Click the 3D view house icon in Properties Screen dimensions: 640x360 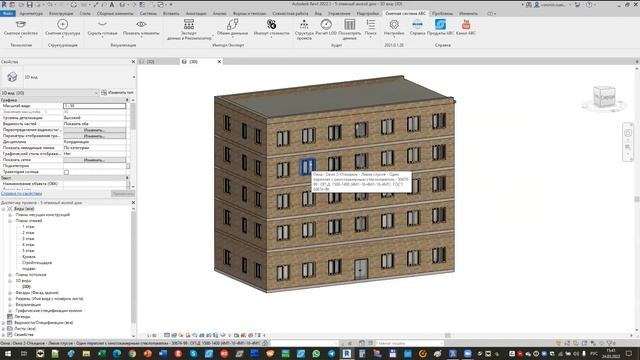12,77
